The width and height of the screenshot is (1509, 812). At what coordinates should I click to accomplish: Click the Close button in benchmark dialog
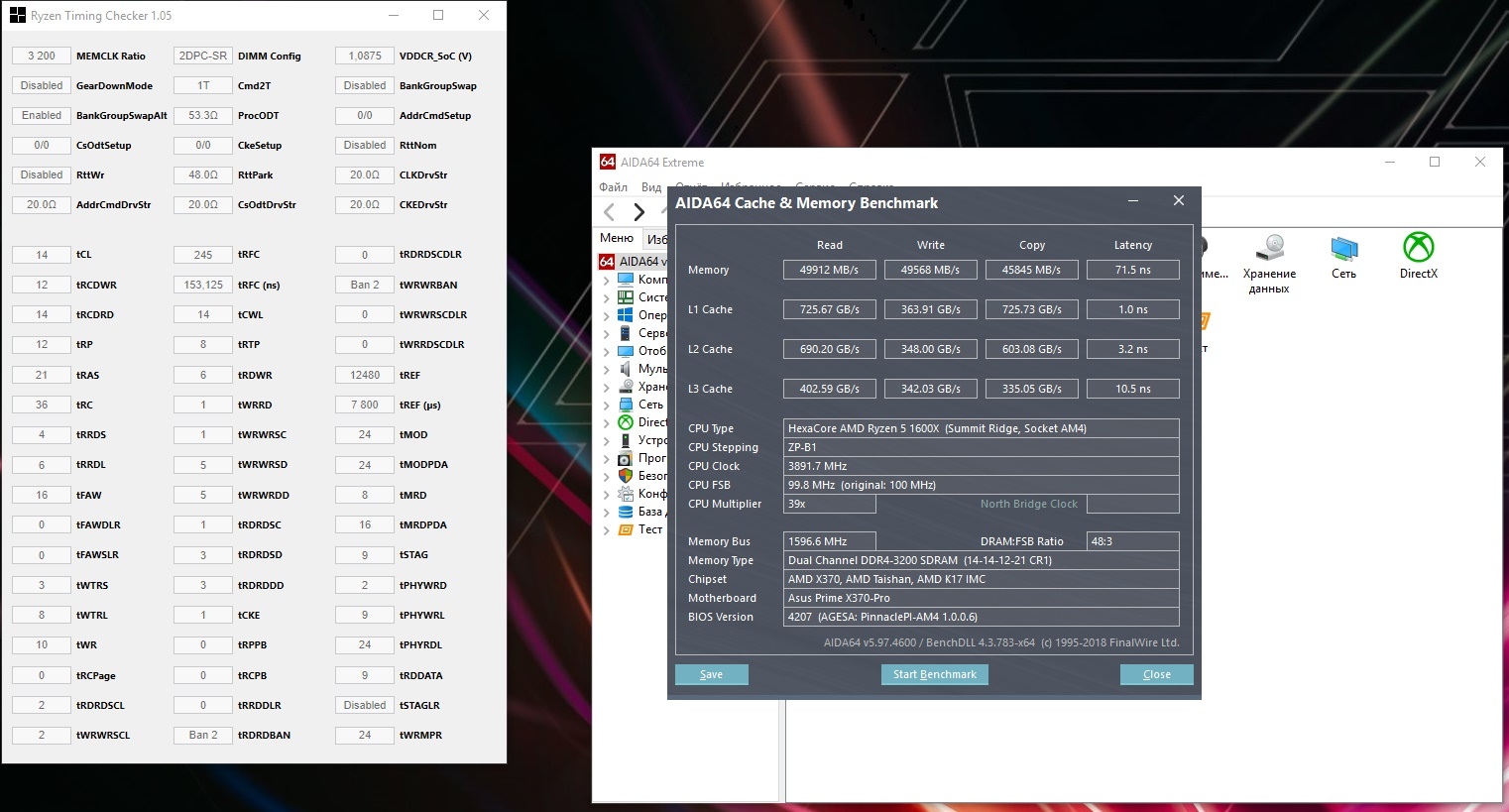coord(1157,674)
